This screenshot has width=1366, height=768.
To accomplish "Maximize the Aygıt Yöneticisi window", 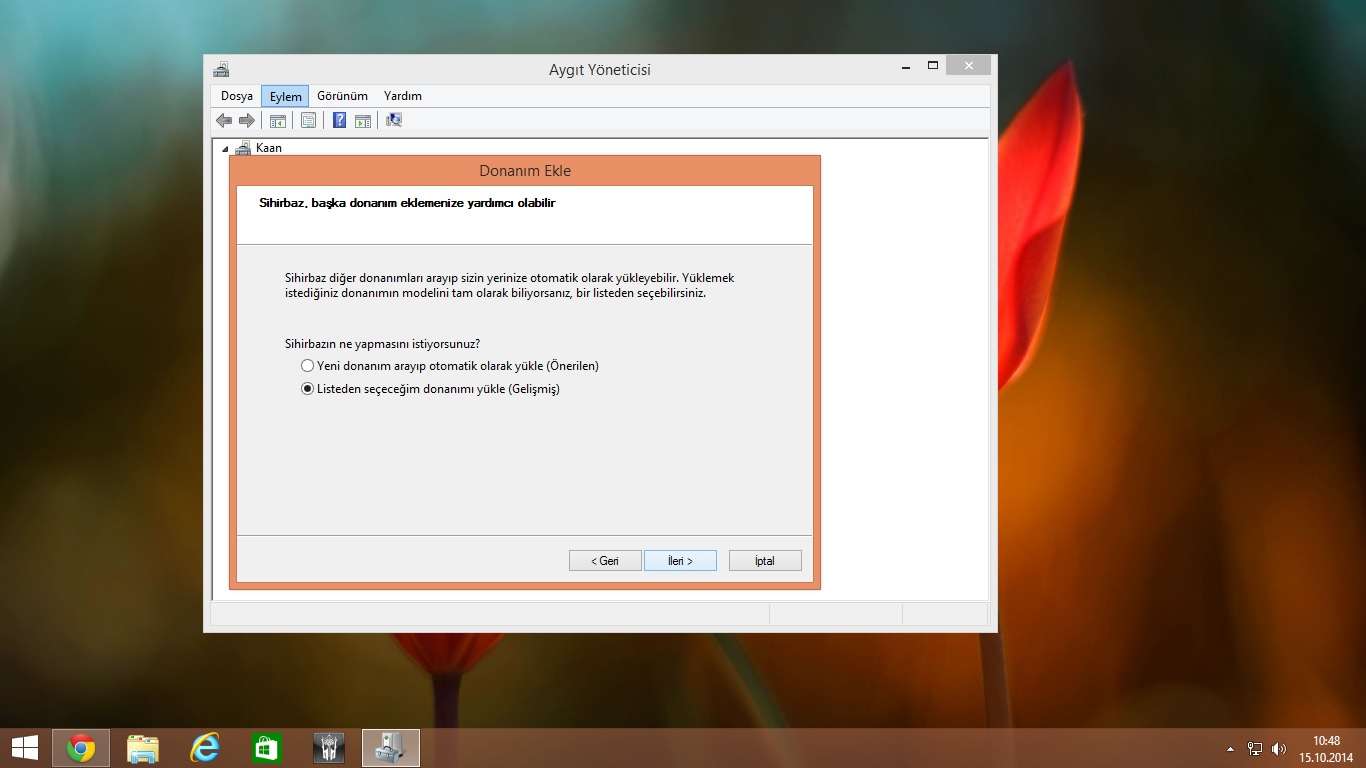I will coord(932,66).
